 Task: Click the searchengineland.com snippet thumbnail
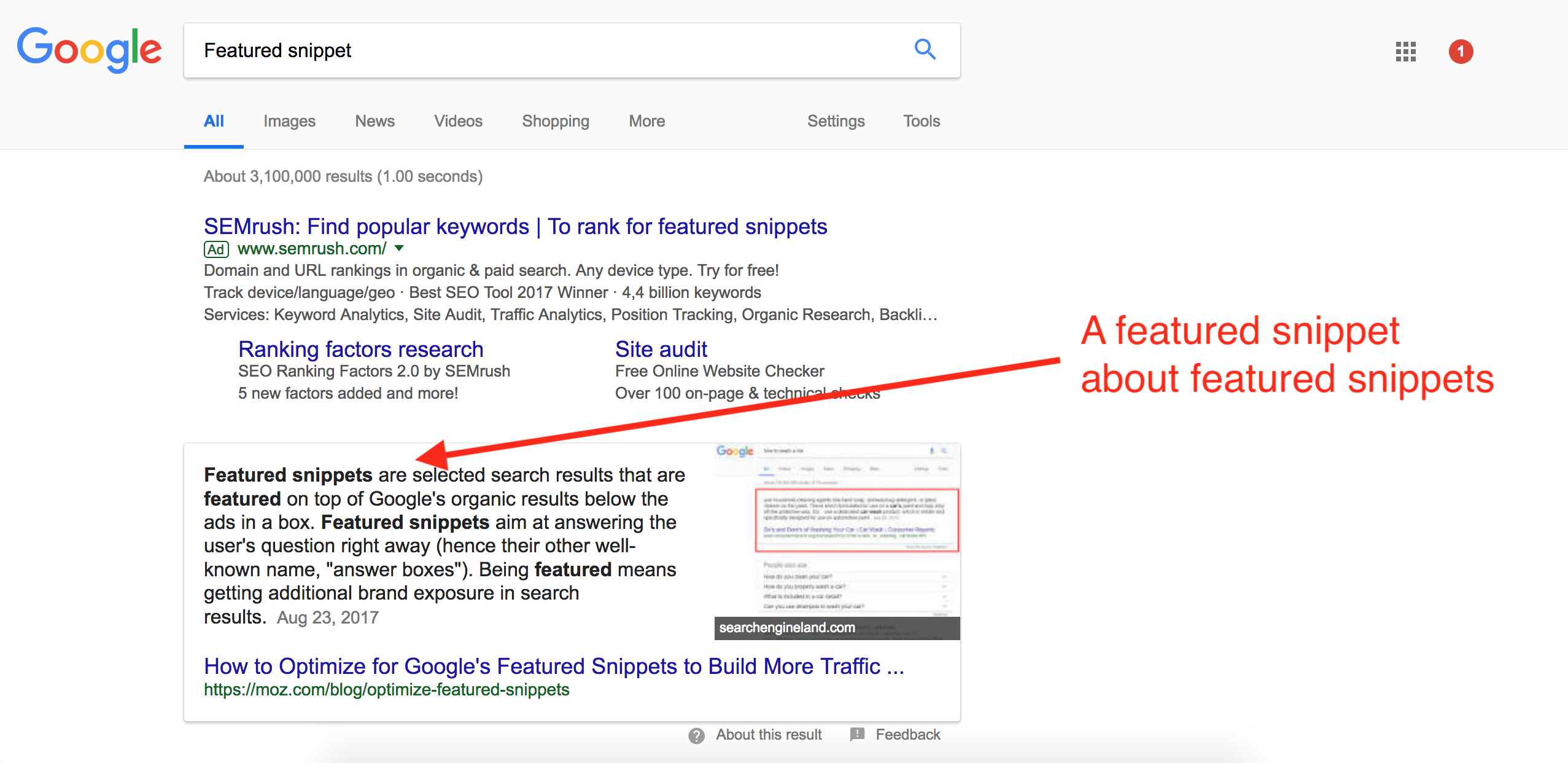[837, 541]
